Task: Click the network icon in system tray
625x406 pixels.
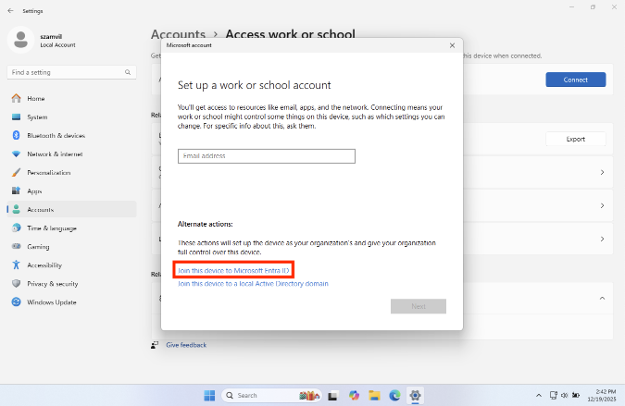Action: point(553,395)
